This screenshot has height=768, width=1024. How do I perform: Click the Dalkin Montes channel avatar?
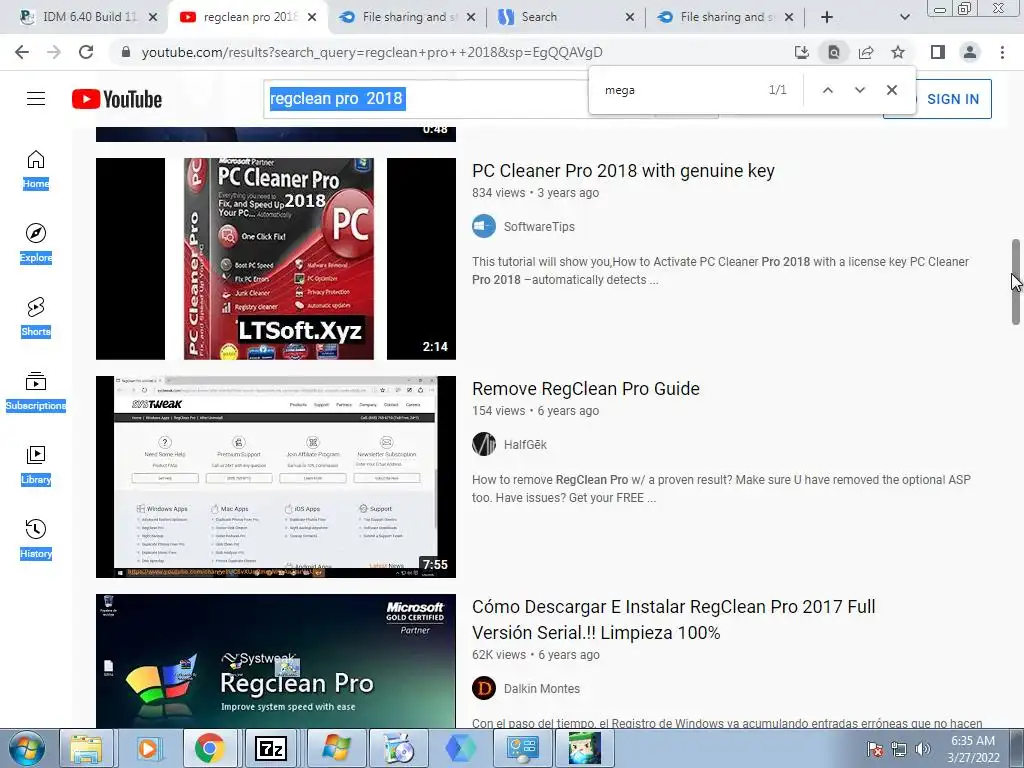(x=484, y=688)
